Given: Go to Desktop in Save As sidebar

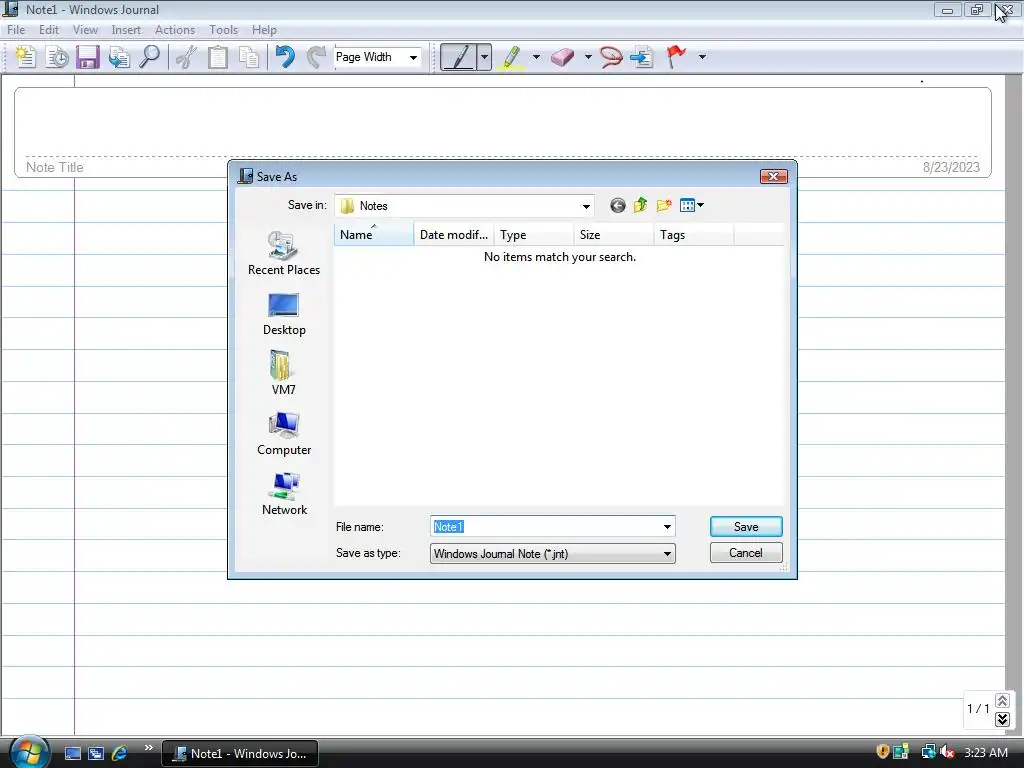Looking at the screenshot, I should [x=283, y=314].
